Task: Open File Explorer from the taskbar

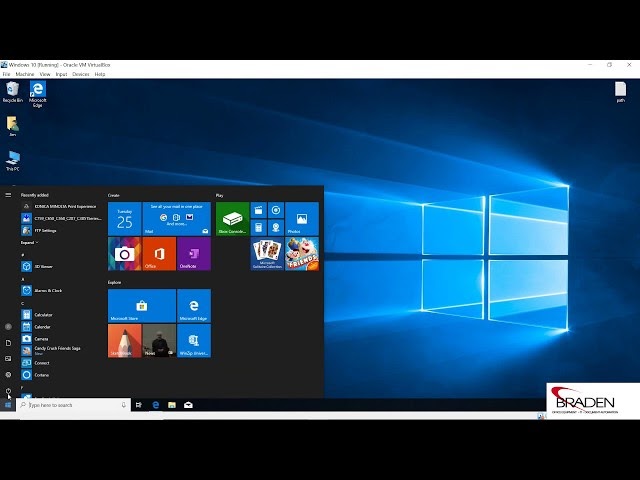Action: [172, 405]
